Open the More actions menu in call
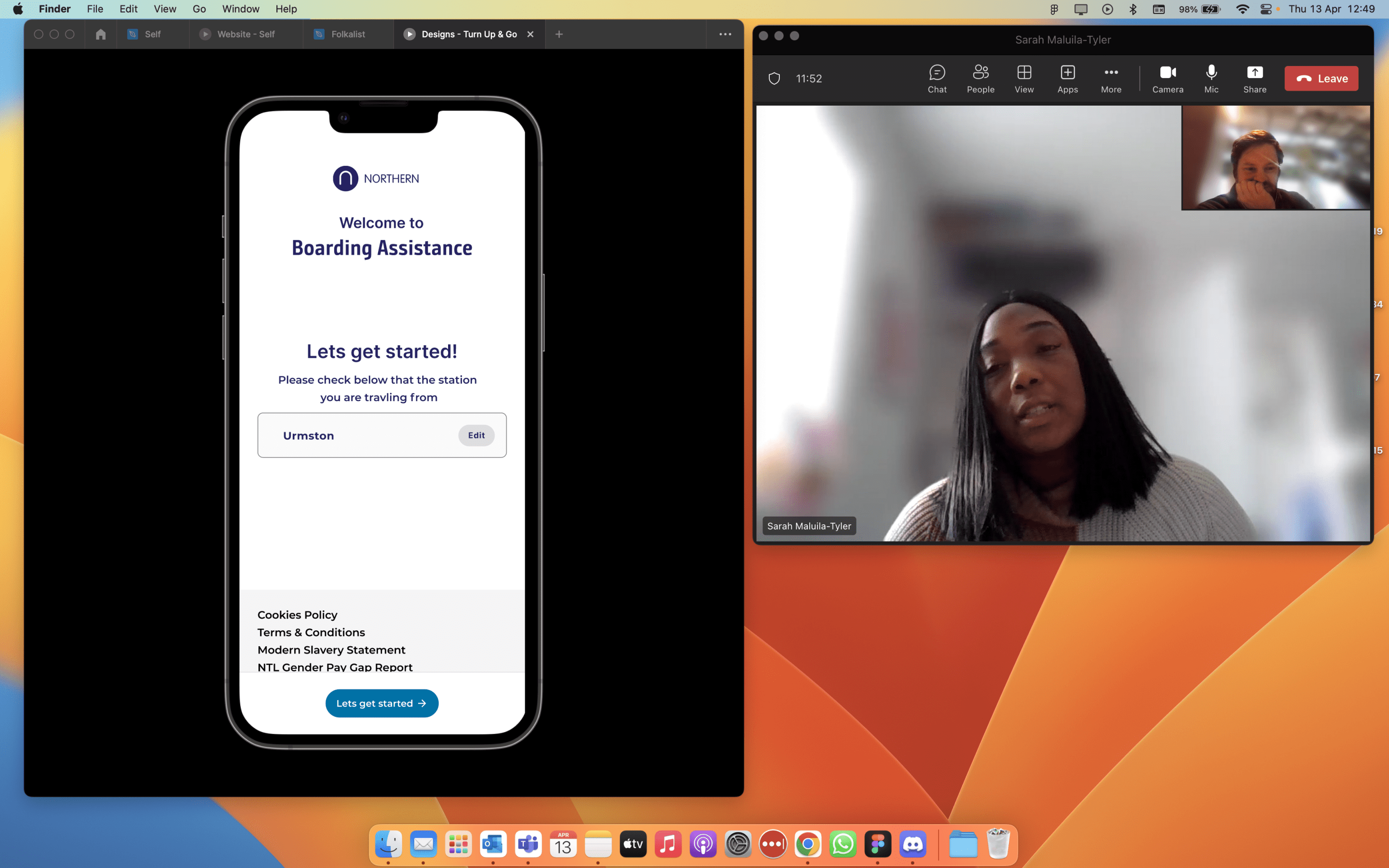The height and width of the screenshot is (868, 1389). 1111,79
